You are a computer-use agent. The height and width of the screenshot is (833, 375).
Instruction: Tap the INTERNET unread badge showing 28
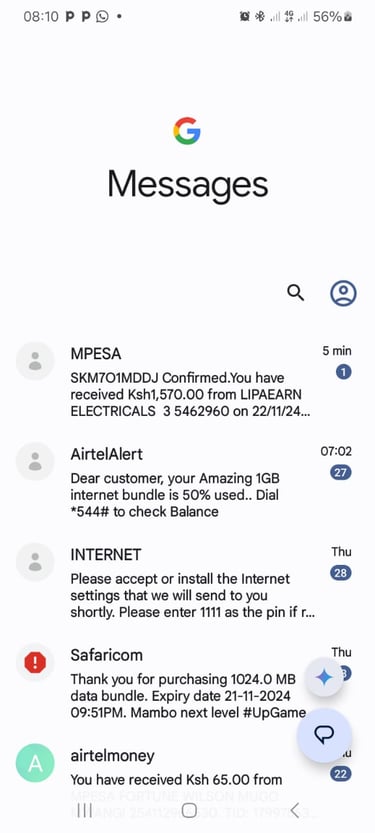click(340, 573)
